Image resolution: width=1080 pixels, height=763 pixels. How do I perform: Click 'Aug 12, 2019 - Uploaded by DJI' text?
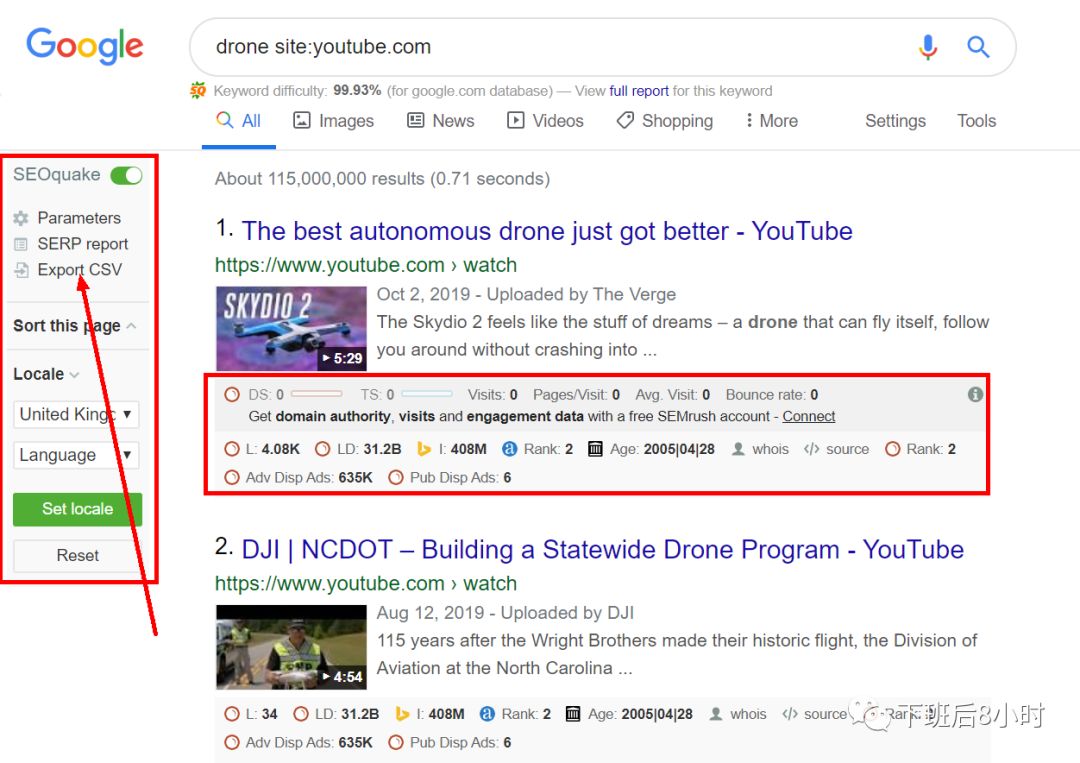click(x=505, y=613)
